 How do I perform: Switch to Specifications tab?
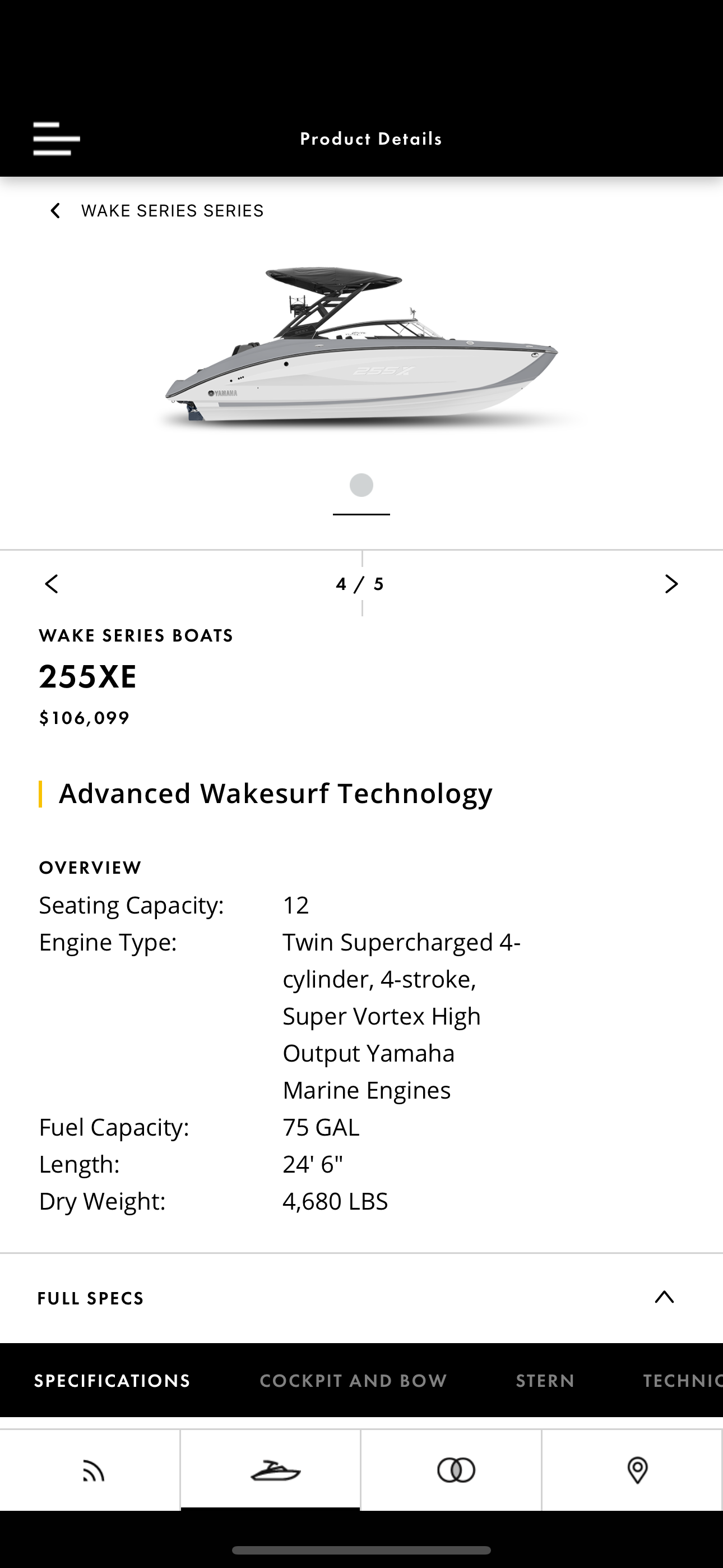(x=112, y=1381)
